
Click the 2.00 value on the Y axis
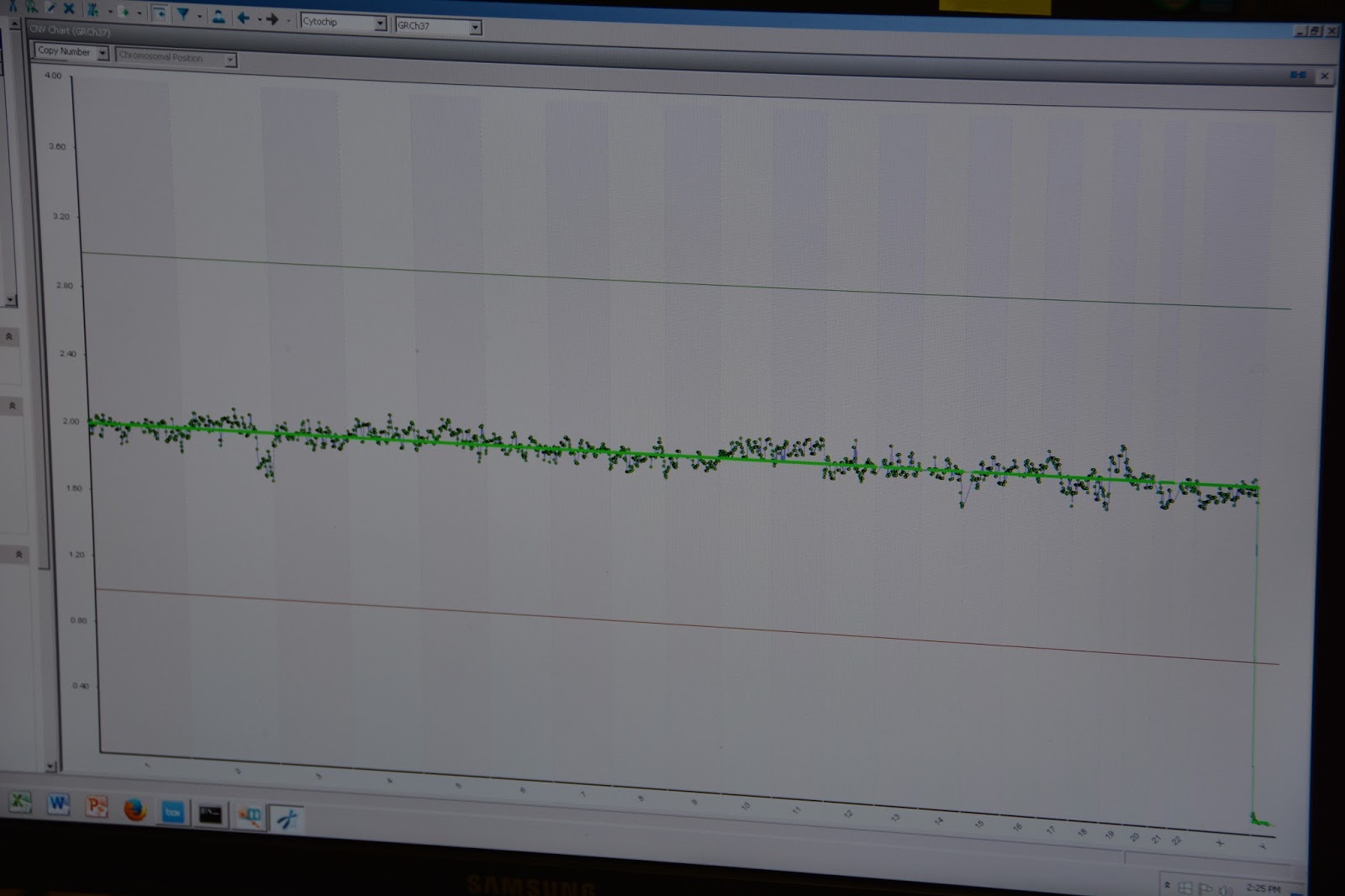tap(71, 421)
